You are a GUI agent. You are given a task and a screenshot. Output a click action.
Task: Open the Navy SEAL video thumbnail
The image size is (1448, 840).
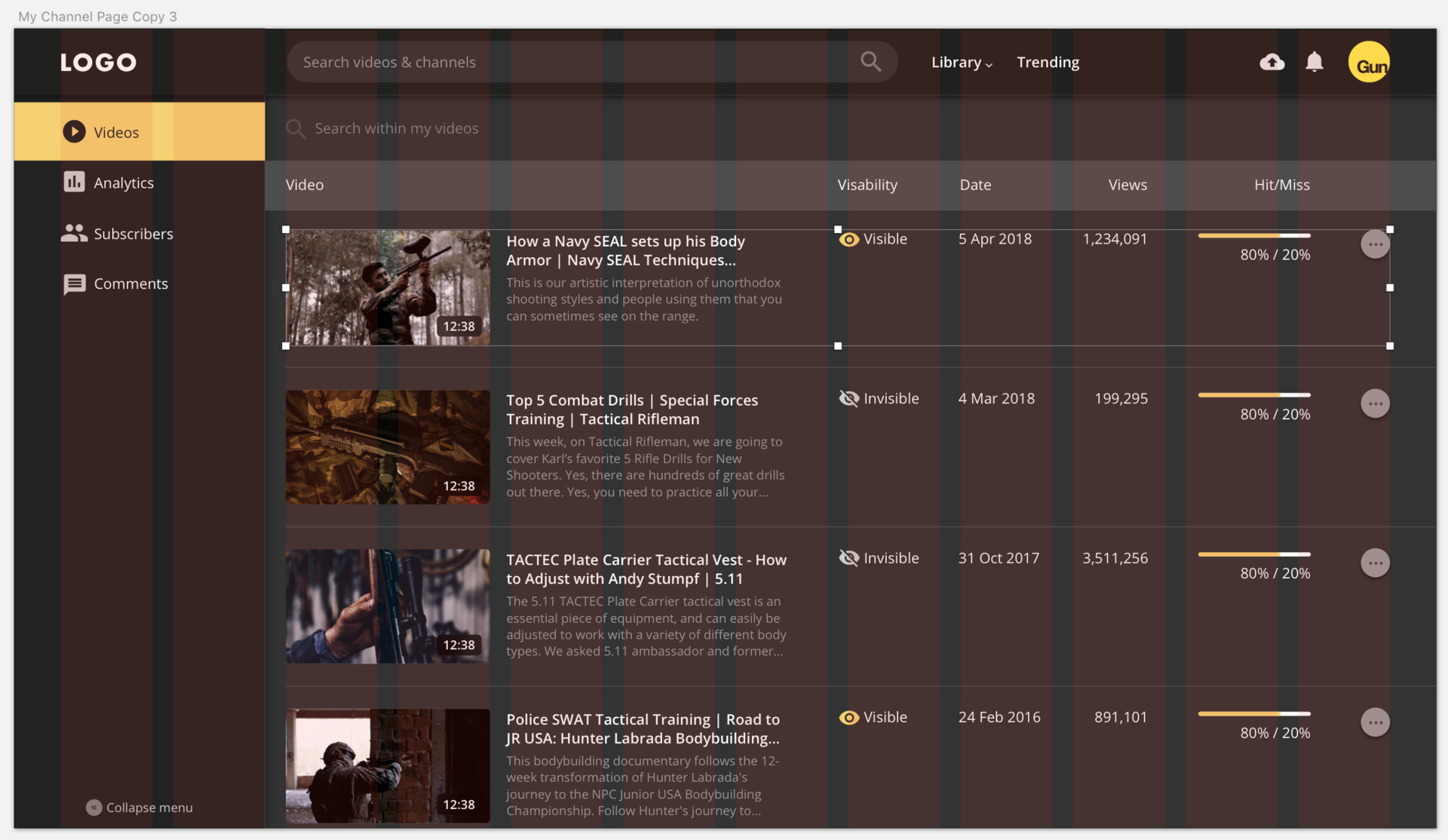pyautogui.click(x=388, y=287)
